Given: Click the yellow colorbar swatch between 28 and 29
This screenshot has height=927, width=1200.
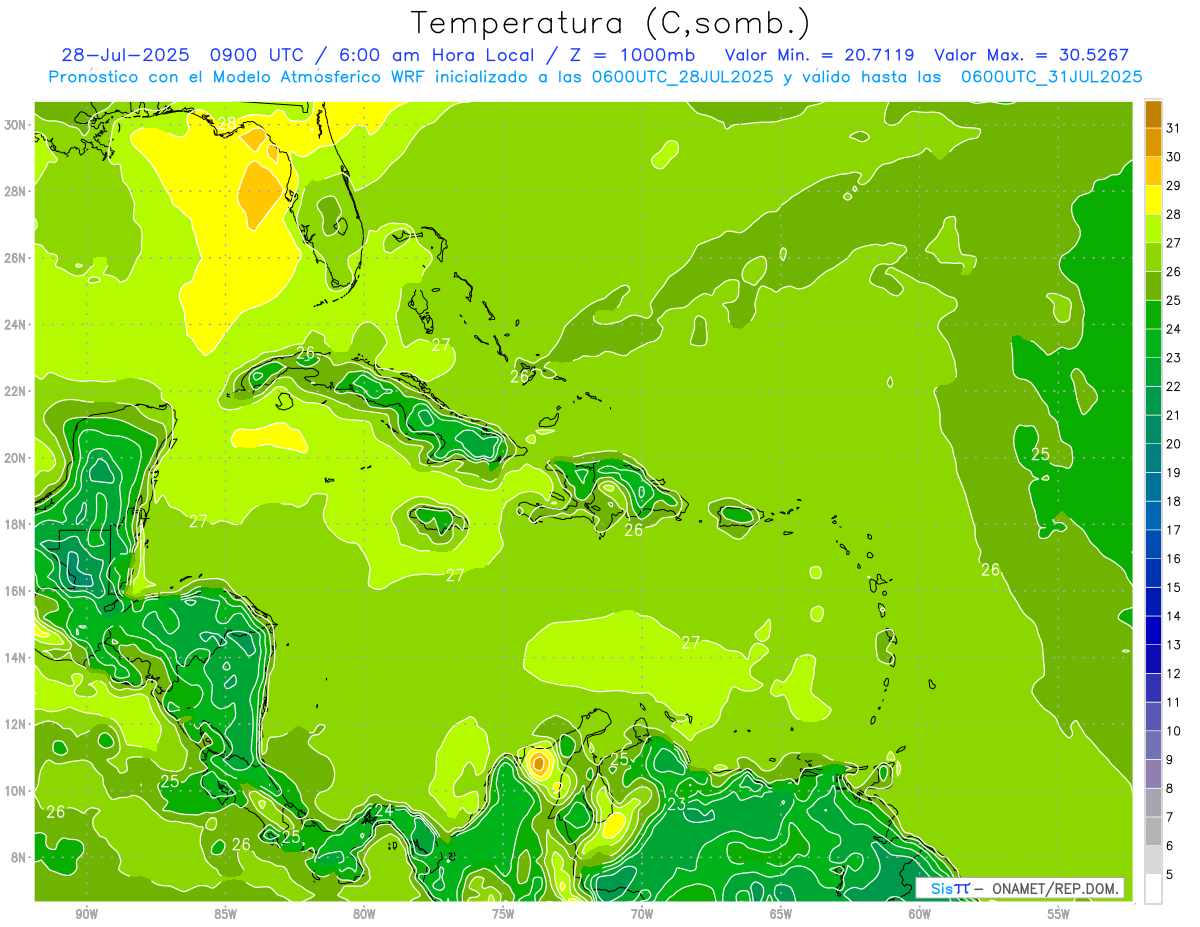Looking at the screenshot, I should 1153,199.
